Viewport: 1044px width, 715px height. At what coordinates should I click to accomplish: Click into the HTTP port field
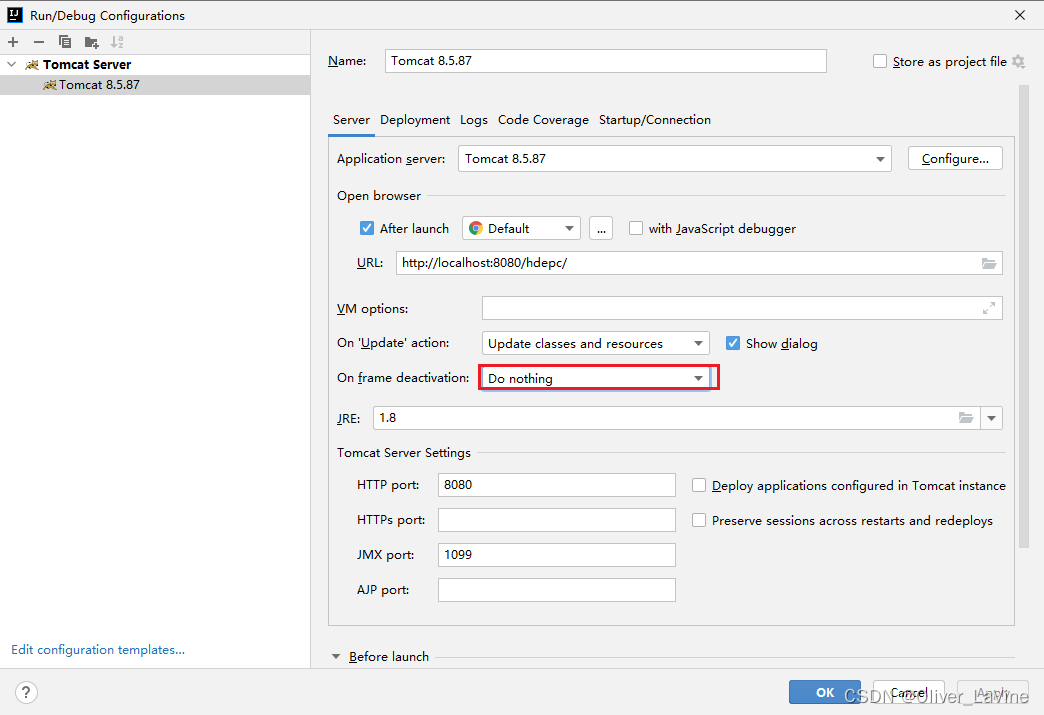tap(557, 485)
